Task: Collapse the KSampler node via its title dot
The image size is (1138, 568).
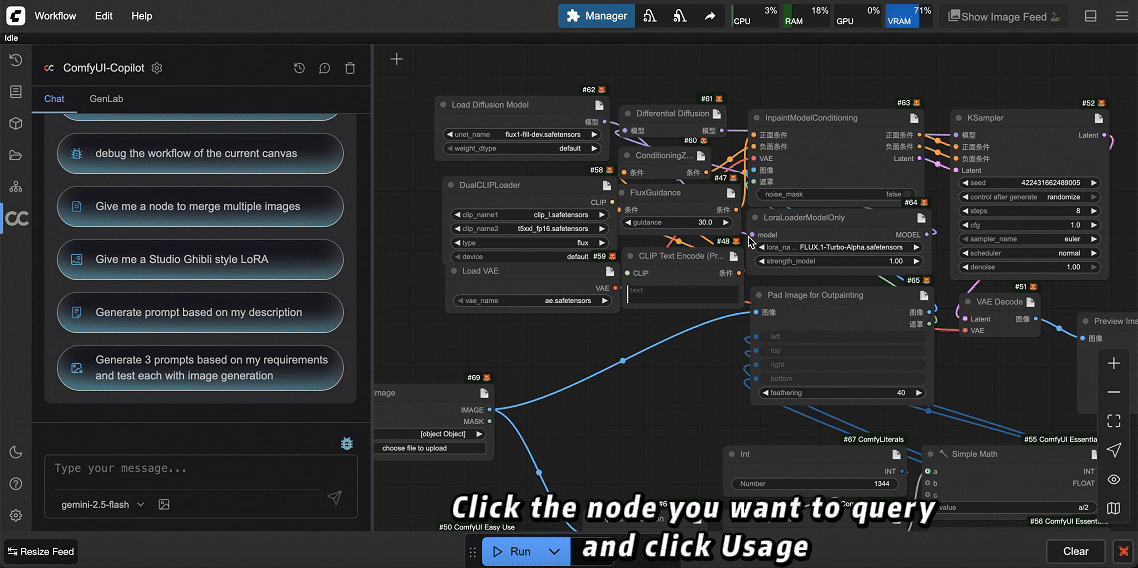Action: point(958,118)
